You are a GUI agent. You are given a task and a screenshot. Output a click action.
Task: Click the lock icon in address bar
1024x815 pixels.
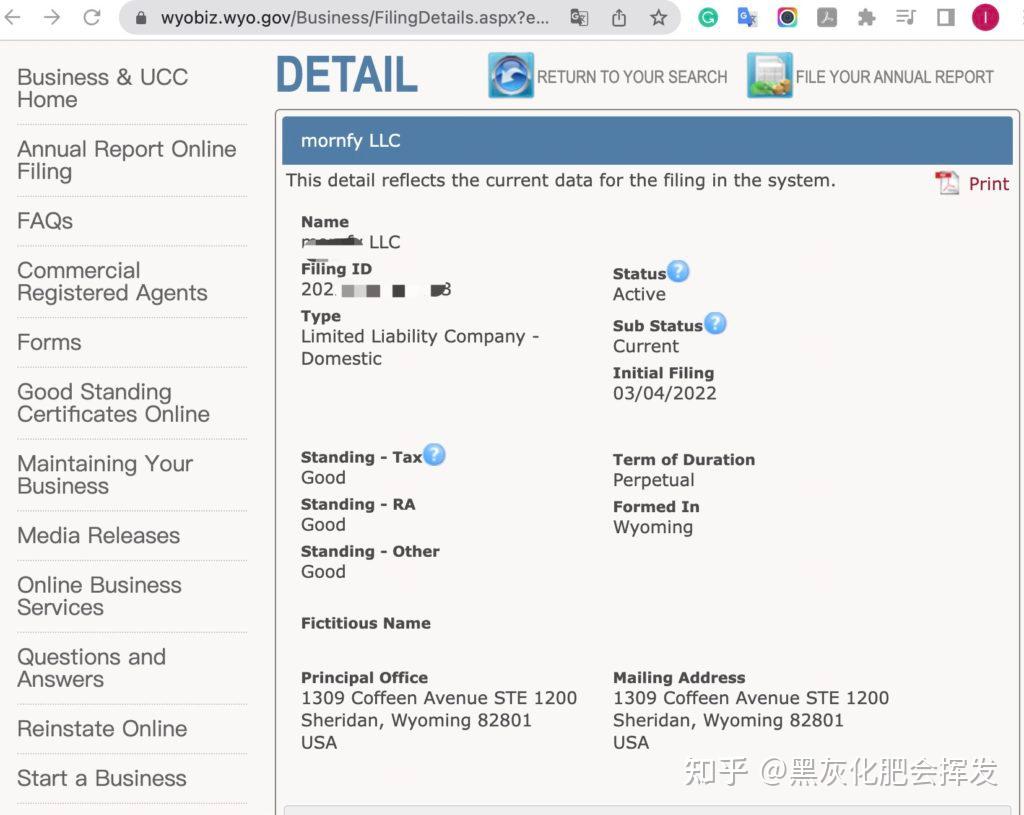coord(140,18)
